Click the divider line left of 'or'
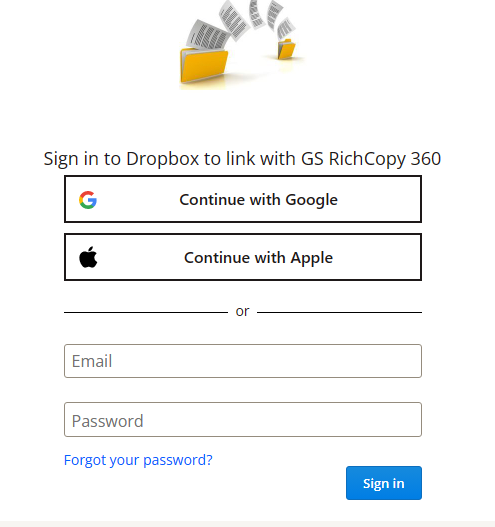Screen dimensions: 495x527 point(146,312)
